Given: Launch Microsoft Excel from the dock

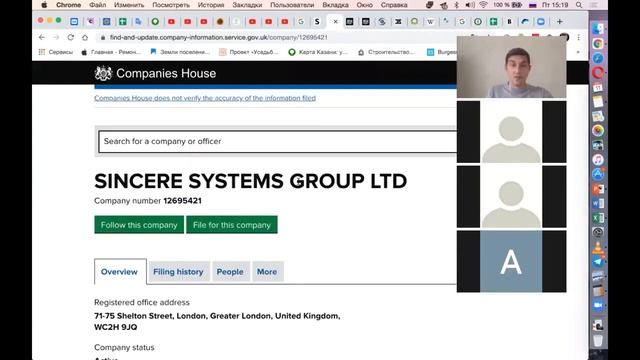Looking at the screenshot, I should tap(598, 218).
